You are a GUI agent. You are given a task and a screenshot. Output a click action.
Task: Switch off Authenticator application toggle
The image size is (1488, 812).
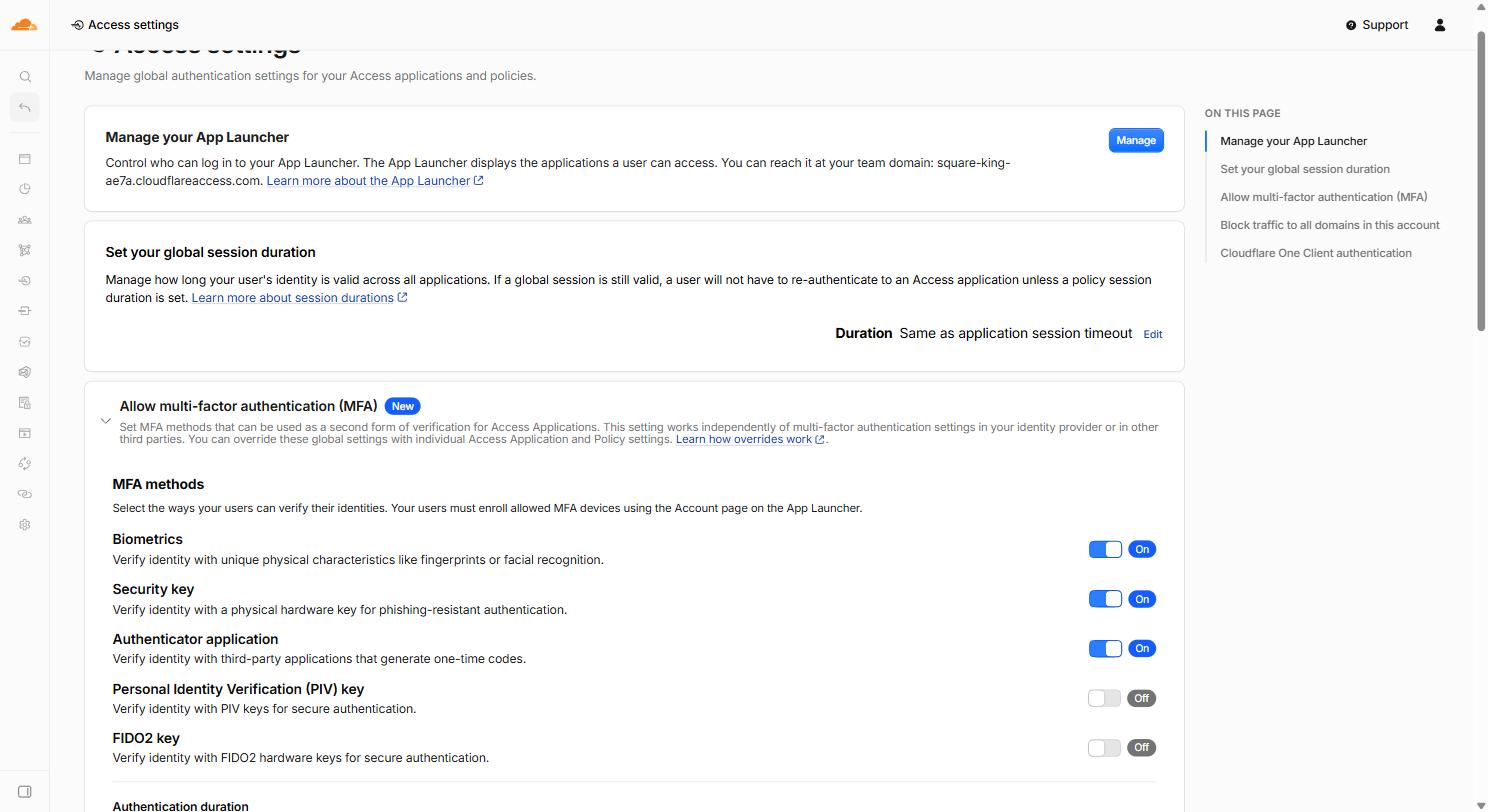tap(1105, 648)
